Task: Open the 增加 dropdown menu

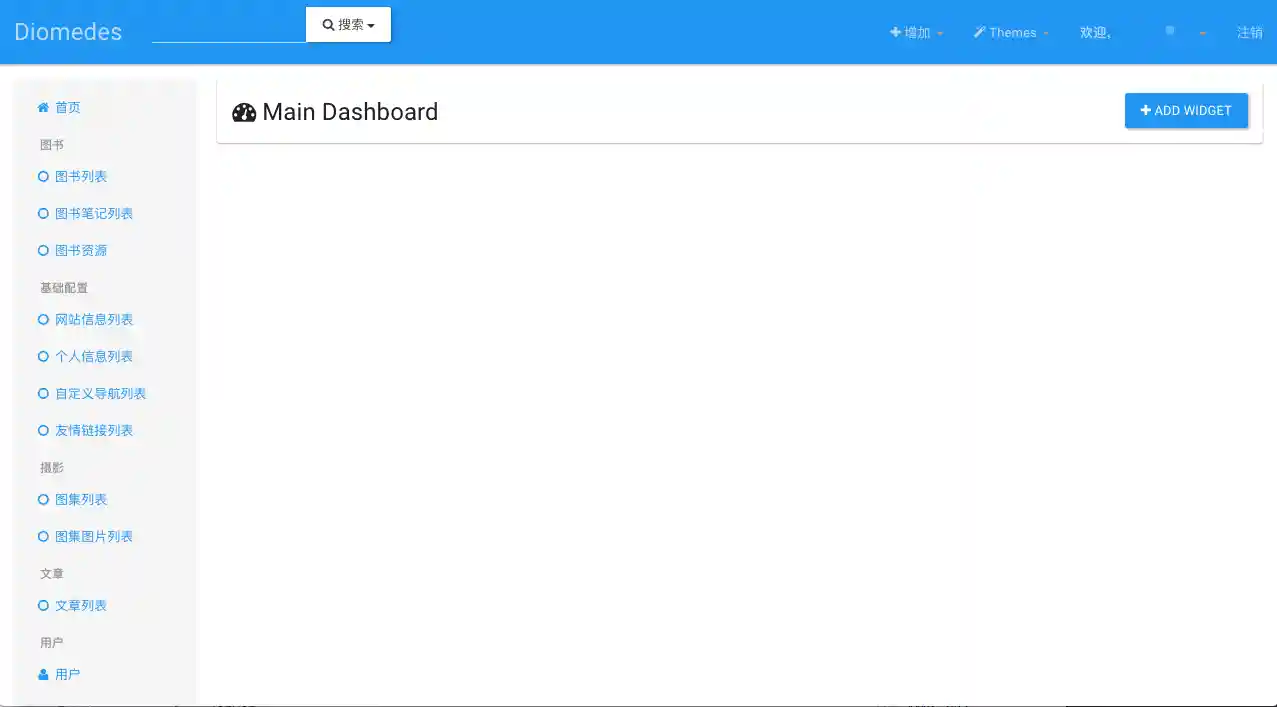Action: pos(915,32)
